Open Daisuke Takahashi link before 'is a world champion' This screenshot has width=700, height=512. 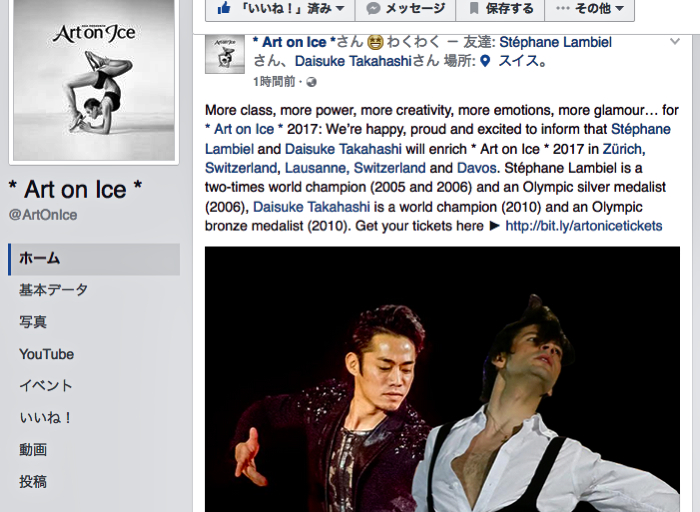311,207
